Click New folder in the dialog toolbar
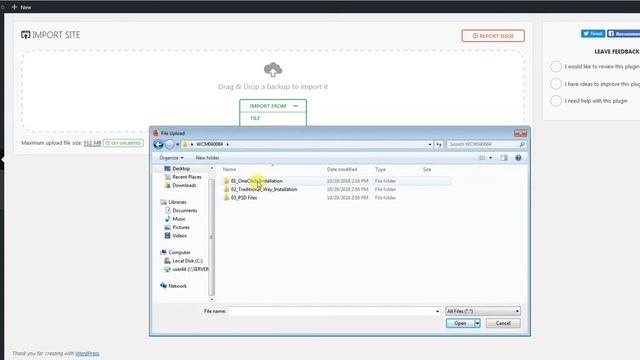 click(x=207, y=158)
